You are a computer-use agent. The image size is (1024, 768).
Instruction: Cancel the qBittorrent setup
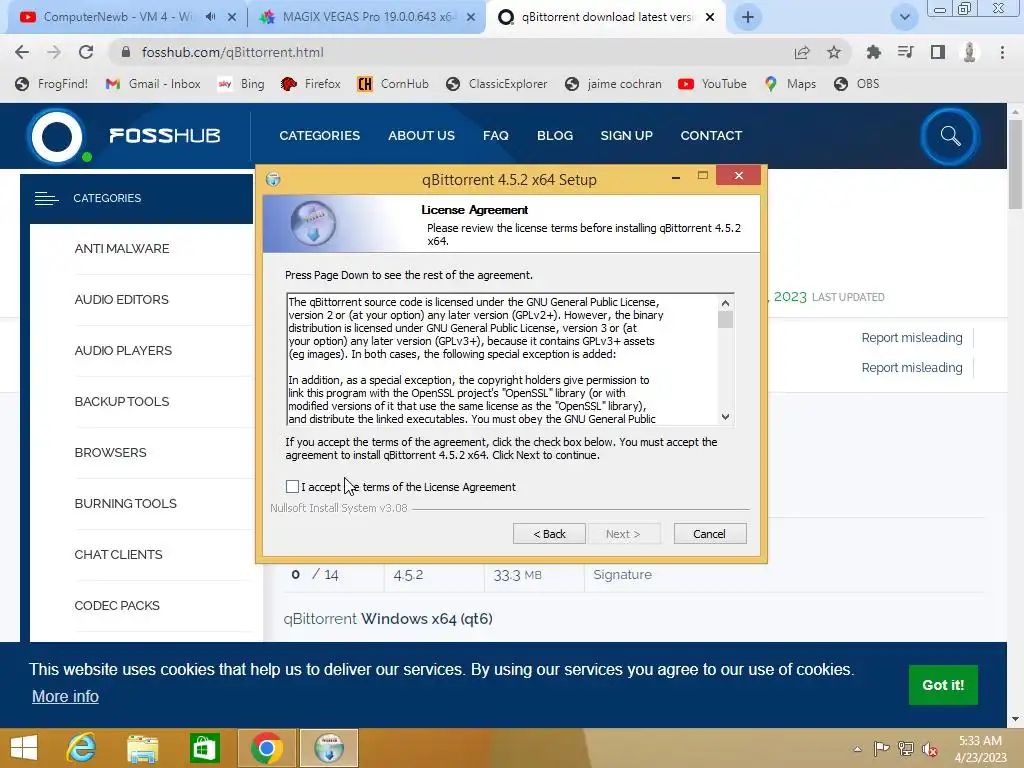pyautogui.click(x=710, y=534)
